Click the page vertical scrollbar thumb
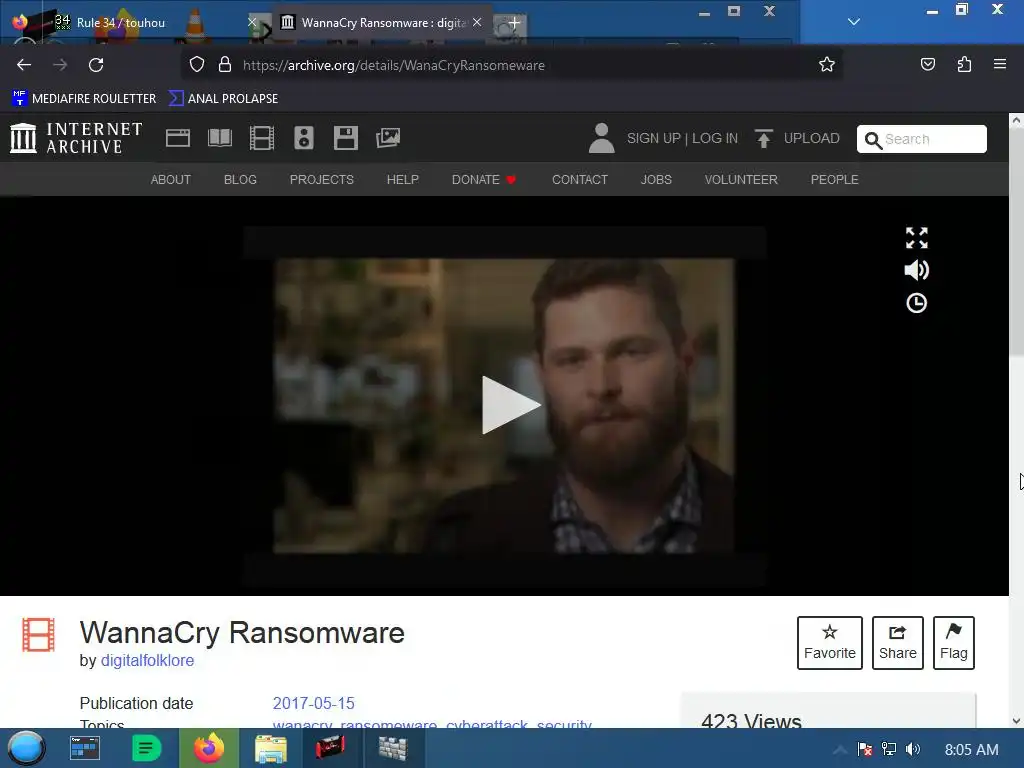The image size is (1024, 768). coord(1016,242)
